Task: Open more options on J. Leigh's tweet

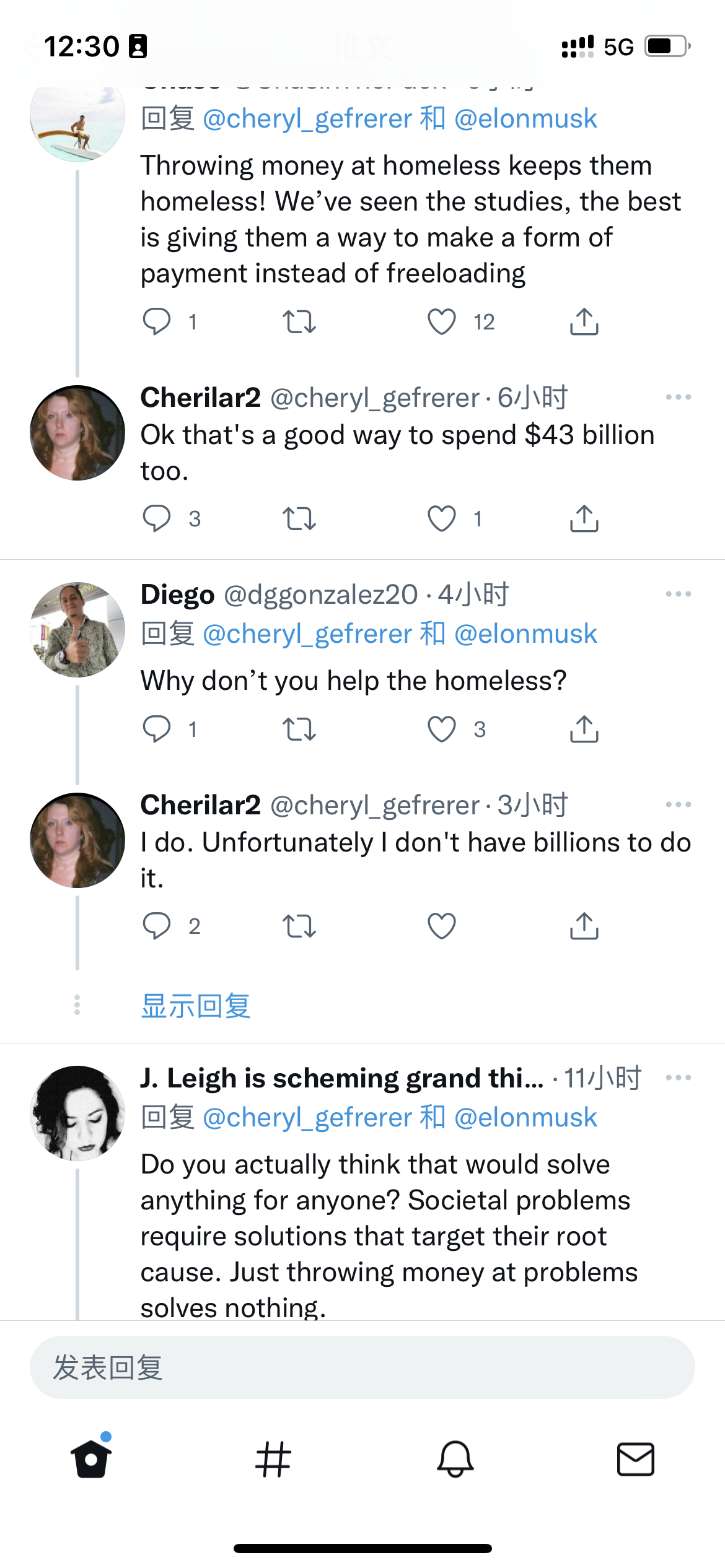Action: coord(678,1078)
